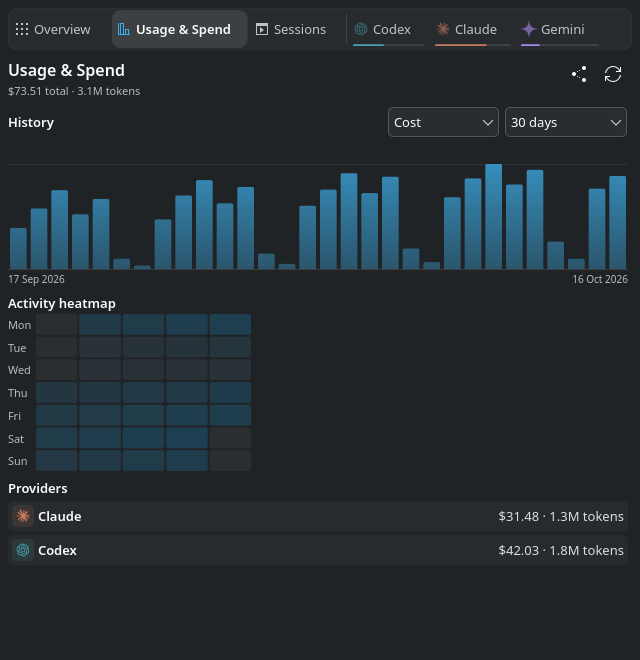Click the Codex usage progress bar under tab
Viewport: 640px width, 660px height.
coord(389,45)
